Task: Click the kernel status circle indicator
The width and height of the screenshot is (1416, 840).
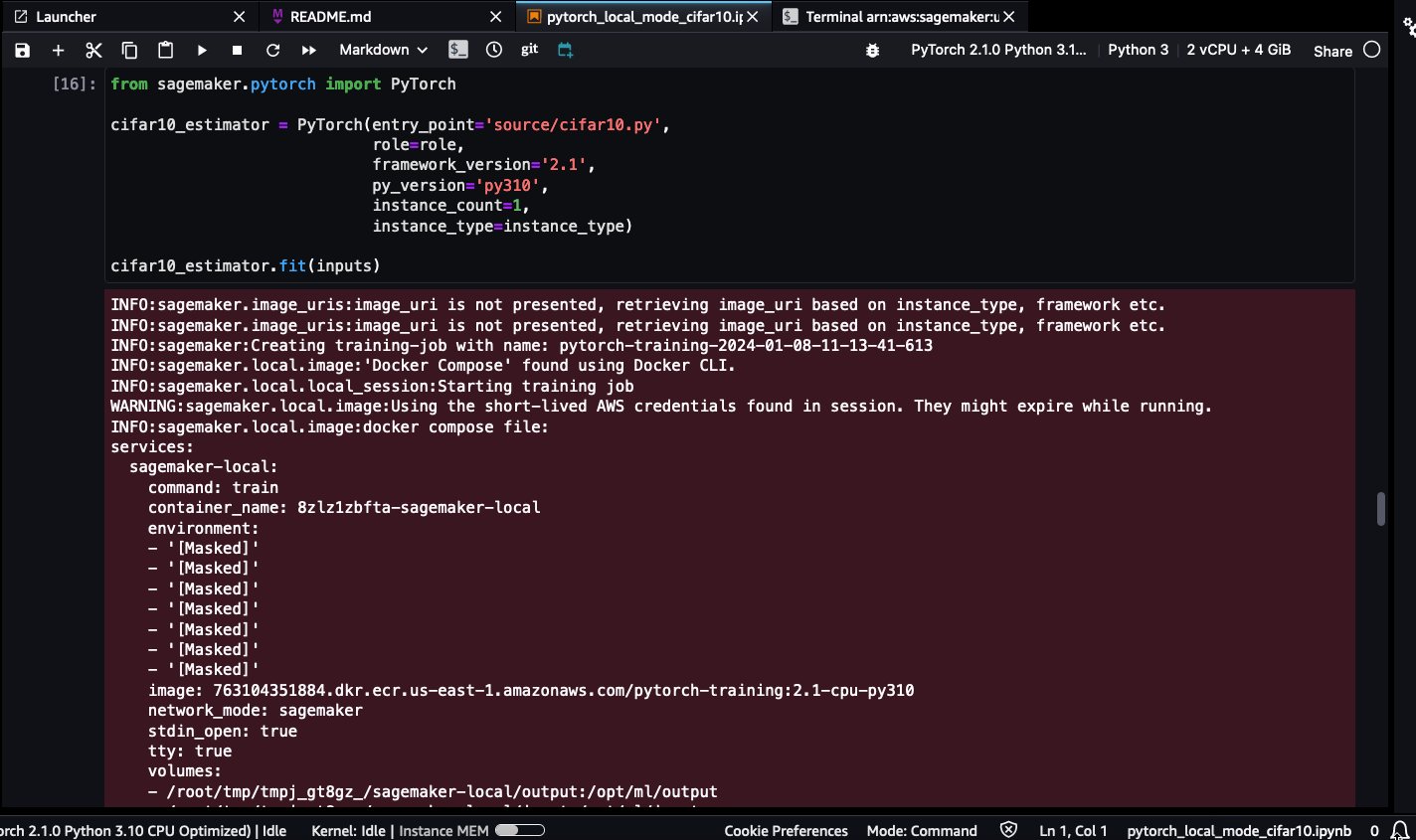Action: click(1372, 50)
